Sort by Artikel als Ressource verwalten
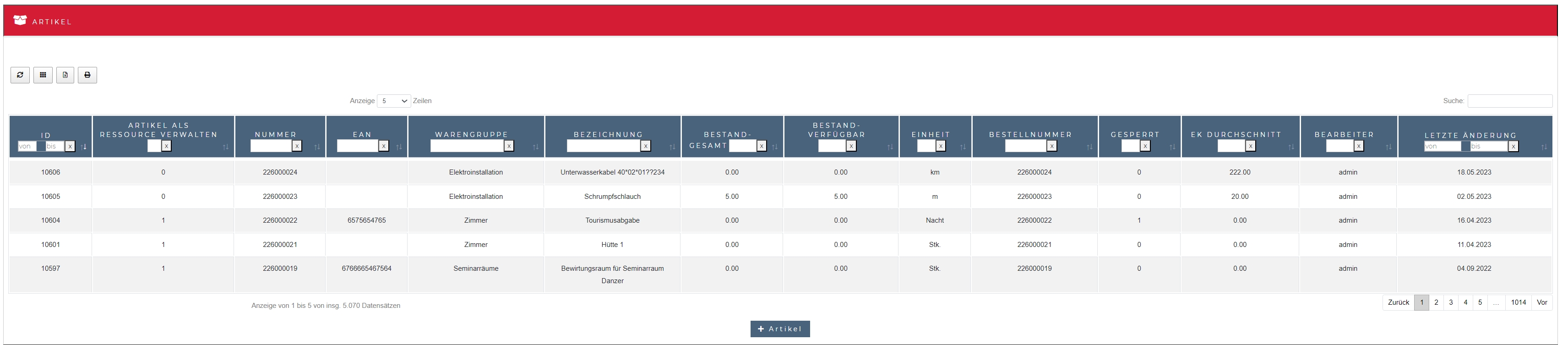This screenshot has width=1568, height=345. coord(226,147)
